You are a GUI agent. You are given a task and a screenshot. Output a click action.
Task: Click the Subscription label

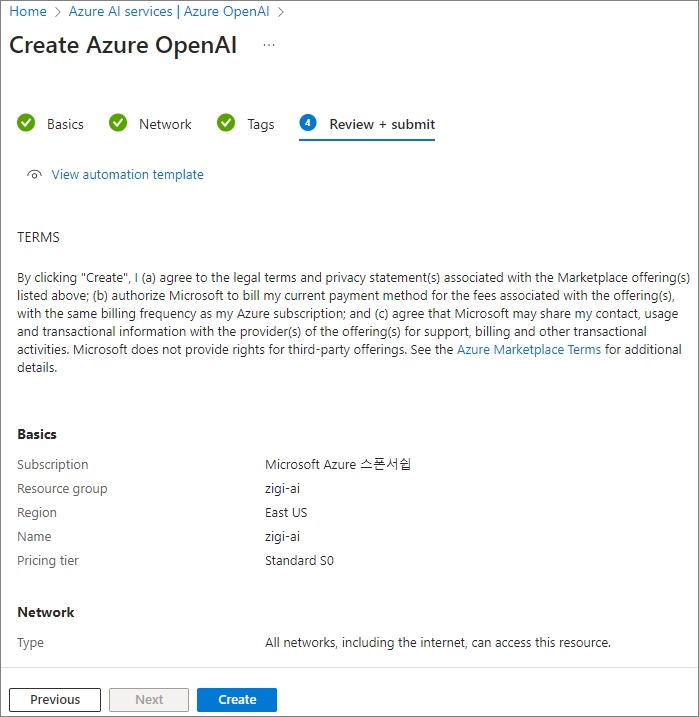tap(53, 465)
